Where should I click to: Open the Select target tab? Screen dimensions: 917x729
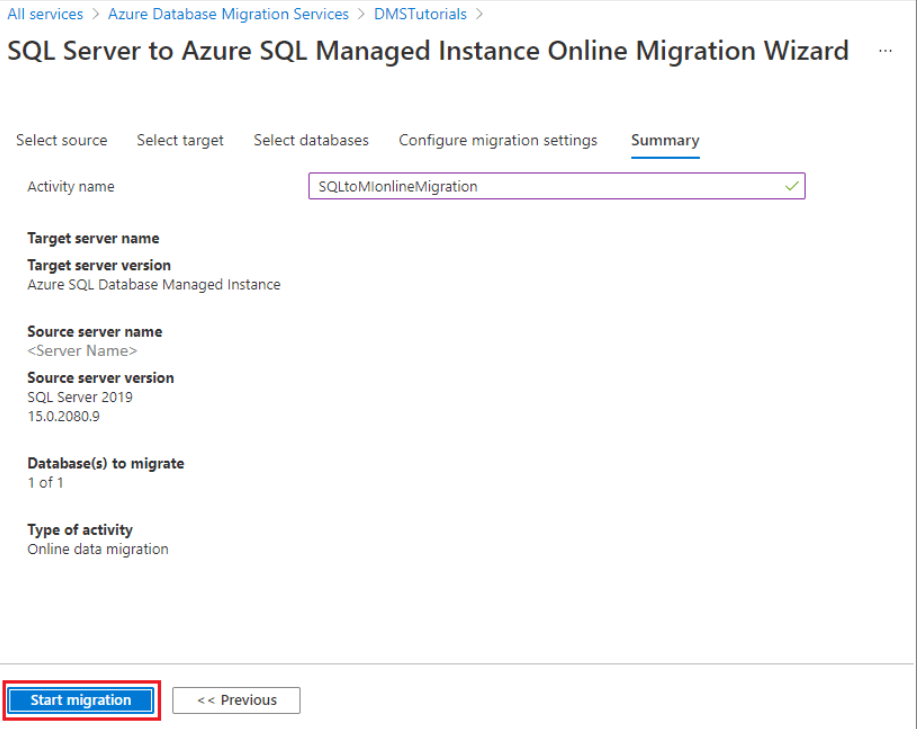point(180,140)
